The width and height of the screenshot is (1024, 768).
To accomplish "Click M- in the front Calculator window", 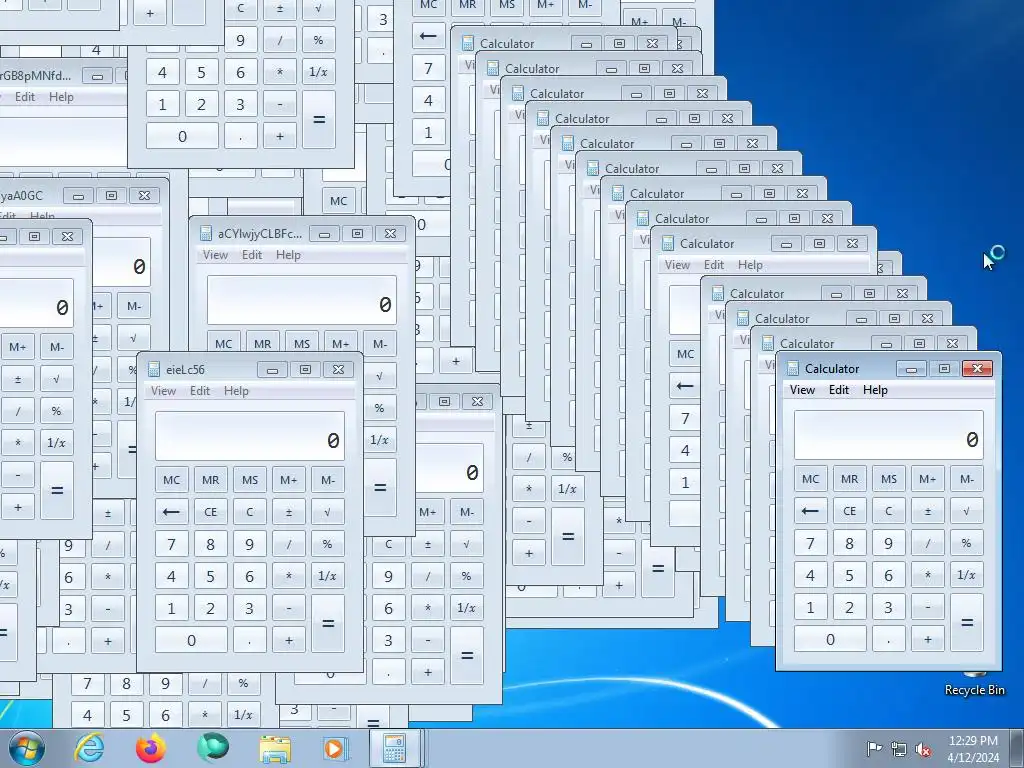I will tap(967, 479).
